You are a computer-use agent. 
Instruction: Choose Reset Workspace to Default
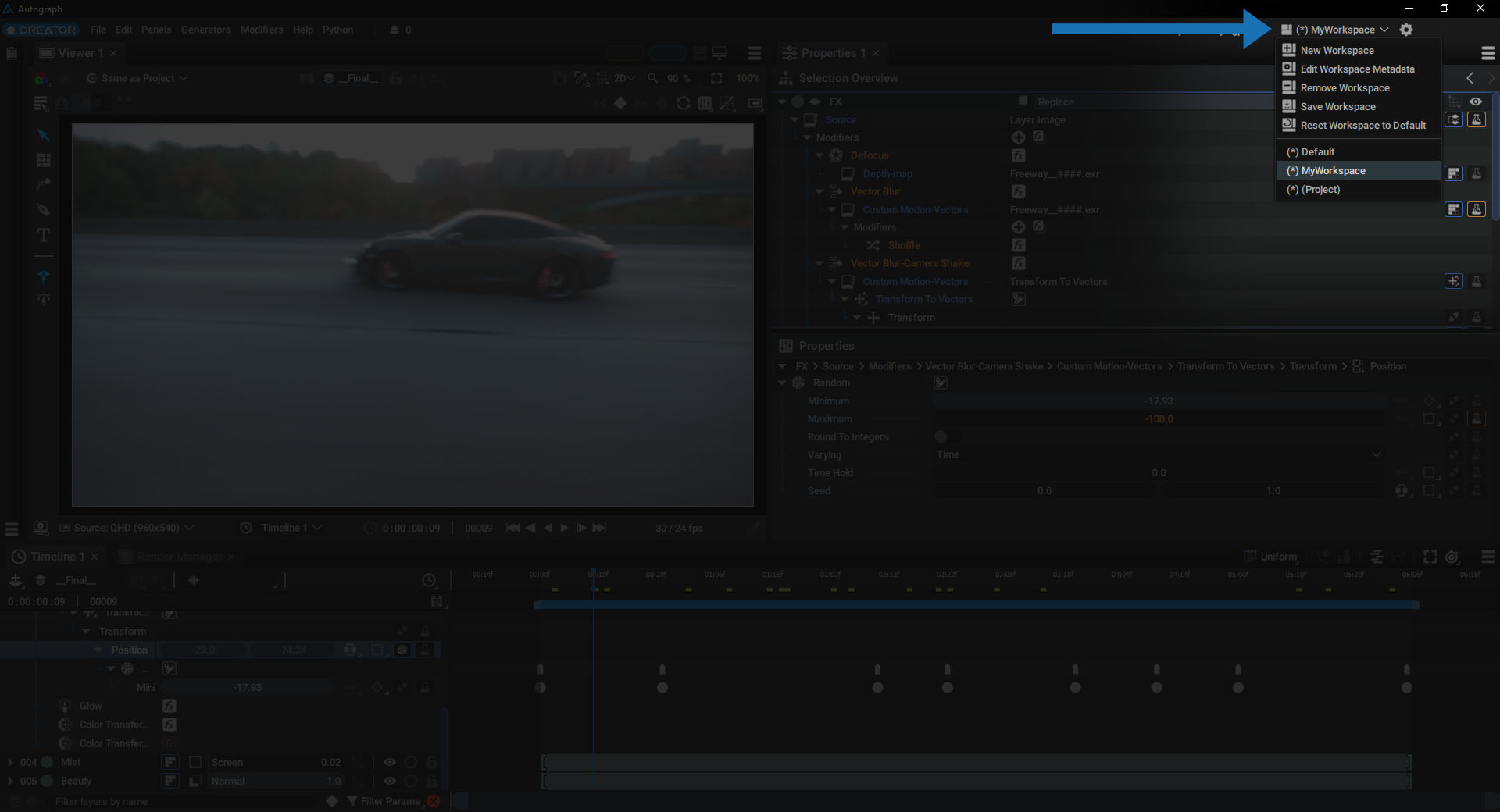[x=1358, y=125]
